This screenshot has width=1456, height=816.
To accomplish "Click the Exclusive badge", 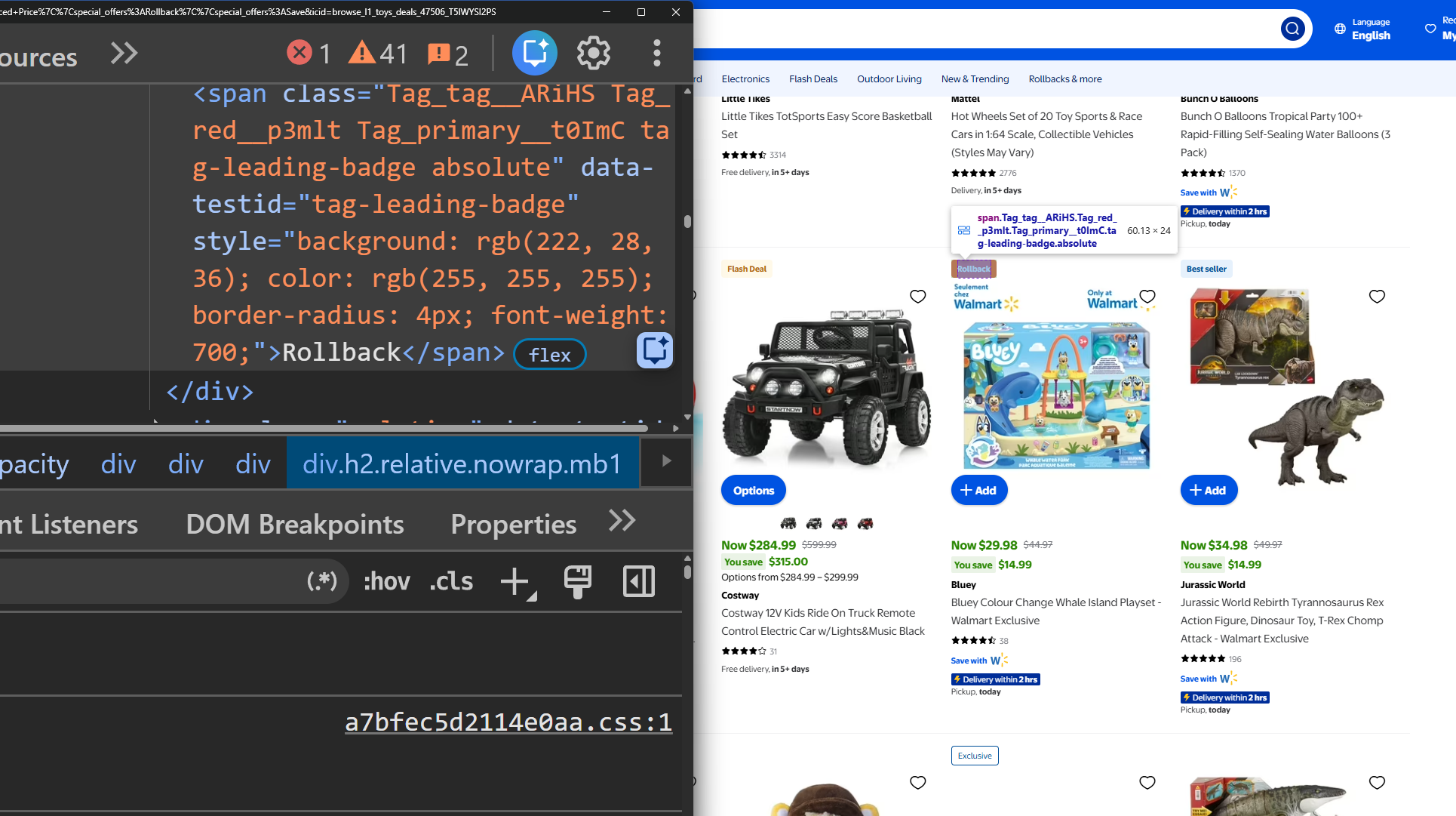I will click(x=975, y=756).
